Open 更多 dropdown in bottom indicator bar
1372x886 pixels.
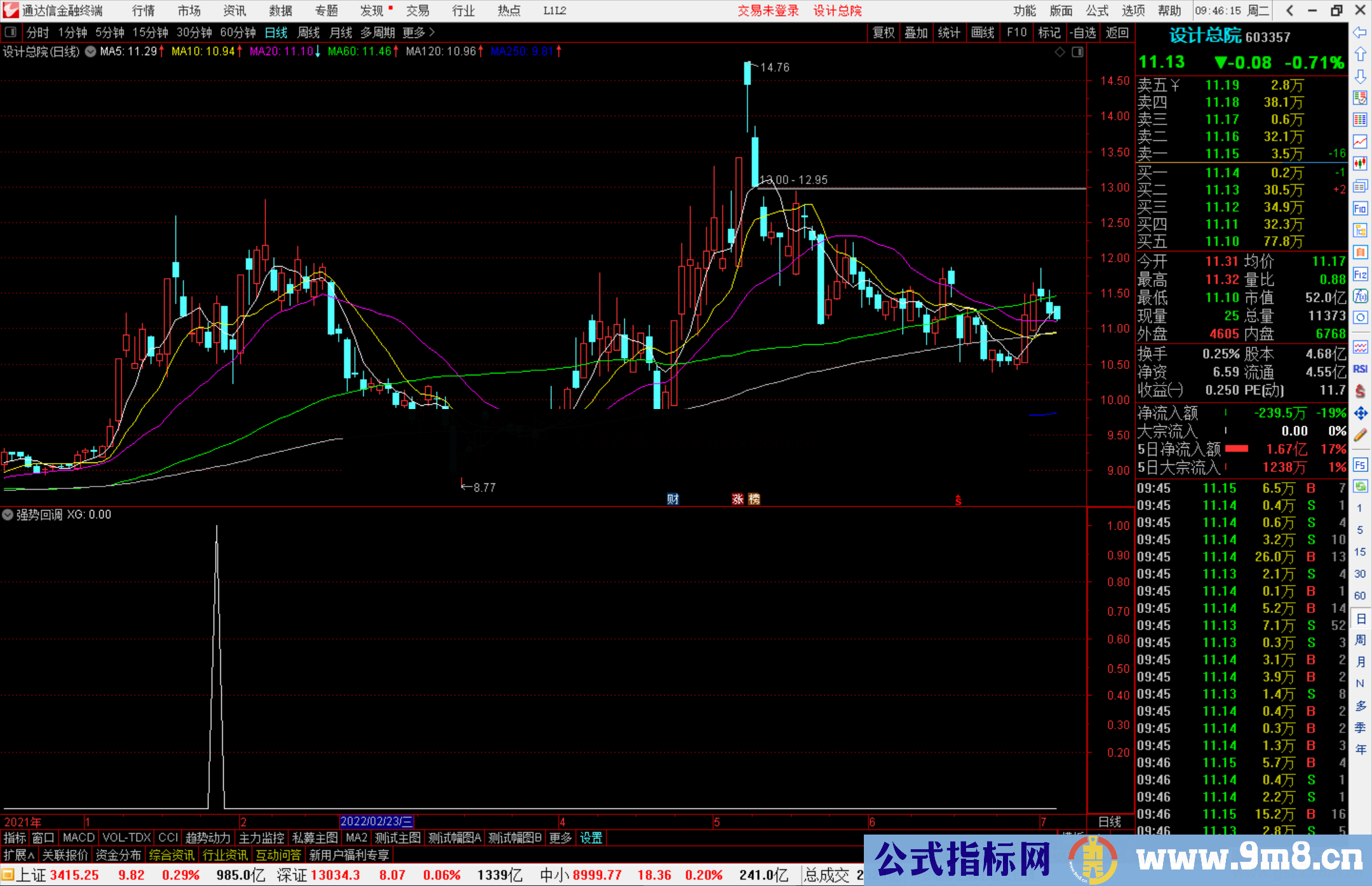coord(560,838)
